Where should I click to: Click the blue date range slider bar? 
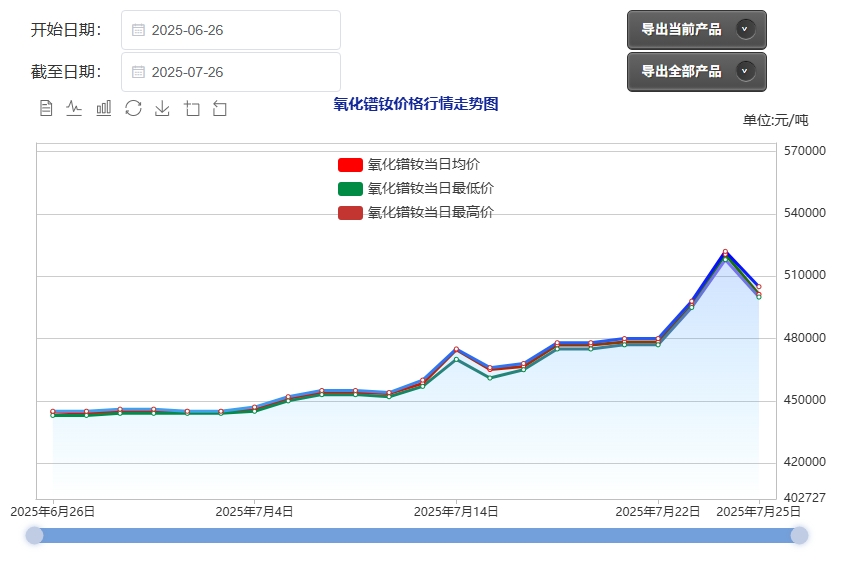[417, 535]
